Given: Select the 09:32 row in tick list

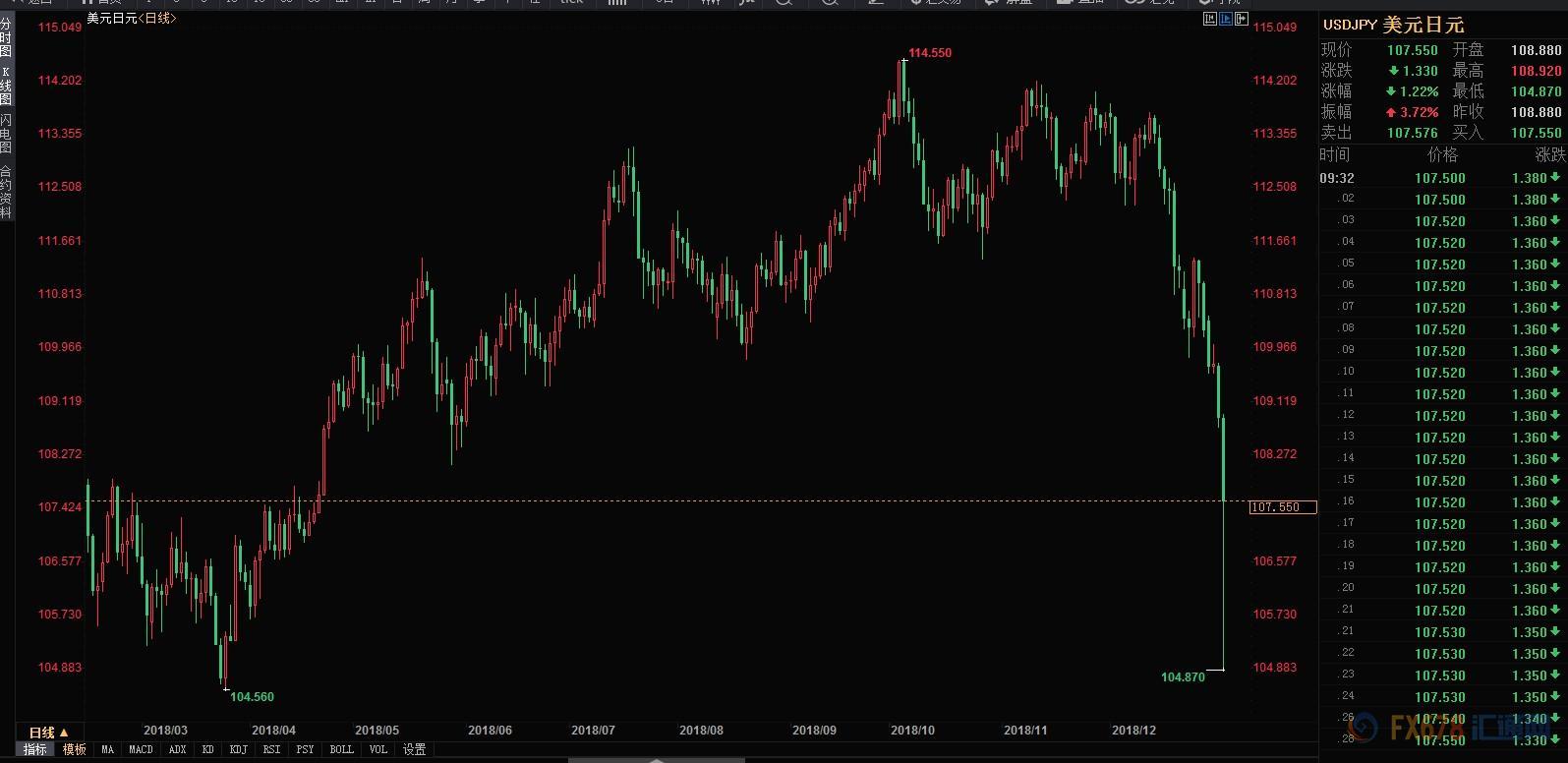Looking at the screenshot, I should (x=1441, y=178).
